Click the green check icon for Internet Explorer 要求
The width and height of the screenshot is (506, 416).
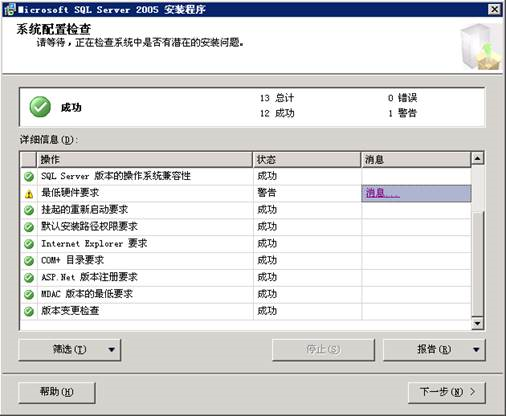29,244
